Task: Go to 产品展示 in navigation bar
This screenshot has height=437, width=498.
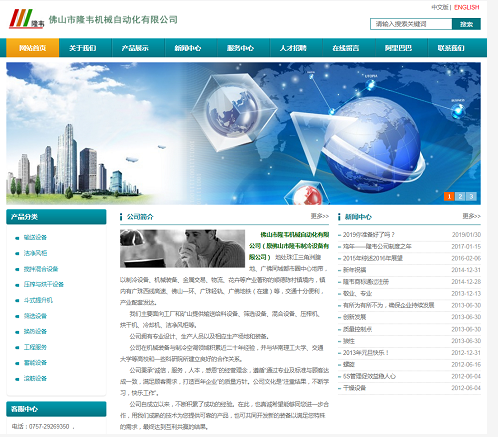Action: coord(135,48)
